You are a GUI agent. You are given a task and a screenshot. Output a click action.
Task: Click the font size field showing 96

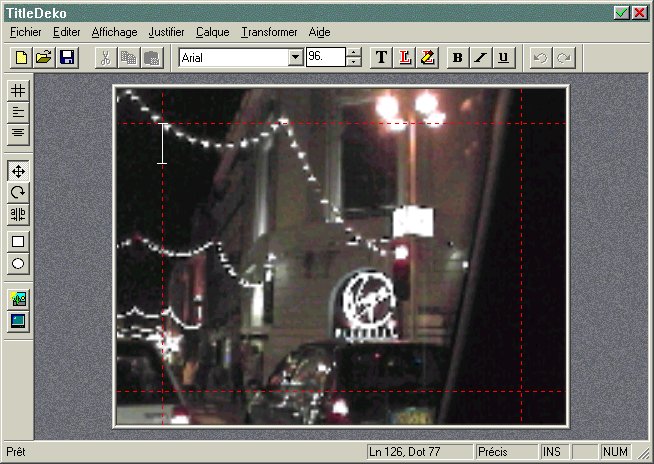pos(326,57)
